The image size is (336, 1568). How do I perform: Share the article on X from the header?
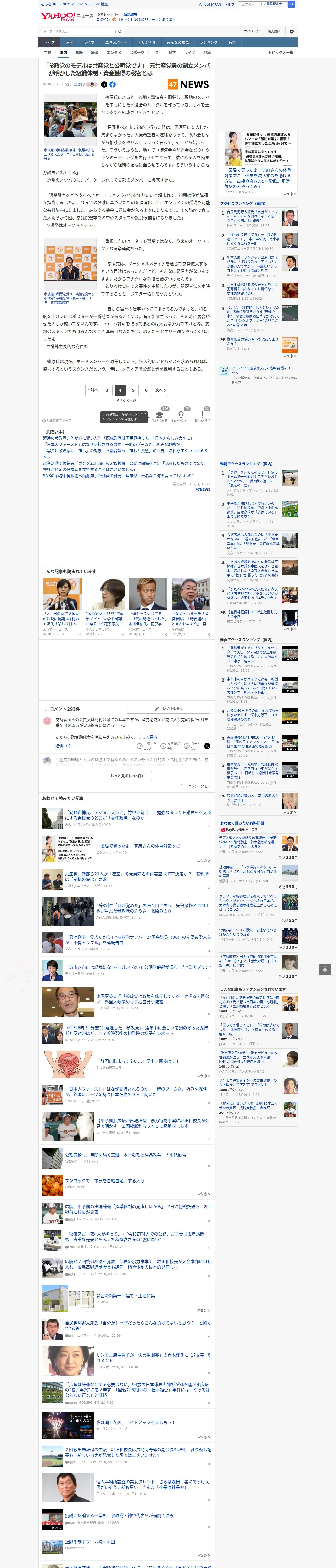point(104,85)
